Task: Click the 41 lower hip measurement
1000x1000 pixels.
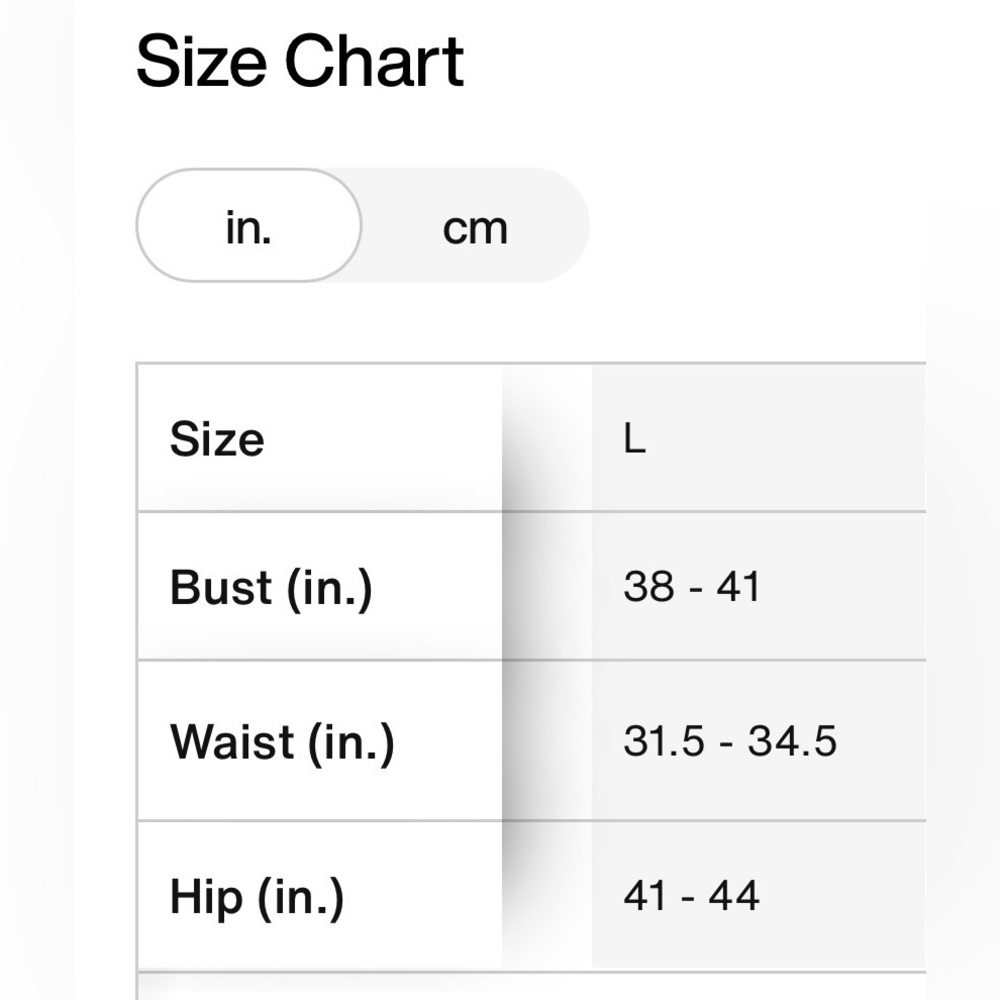Action: [646, 896]
